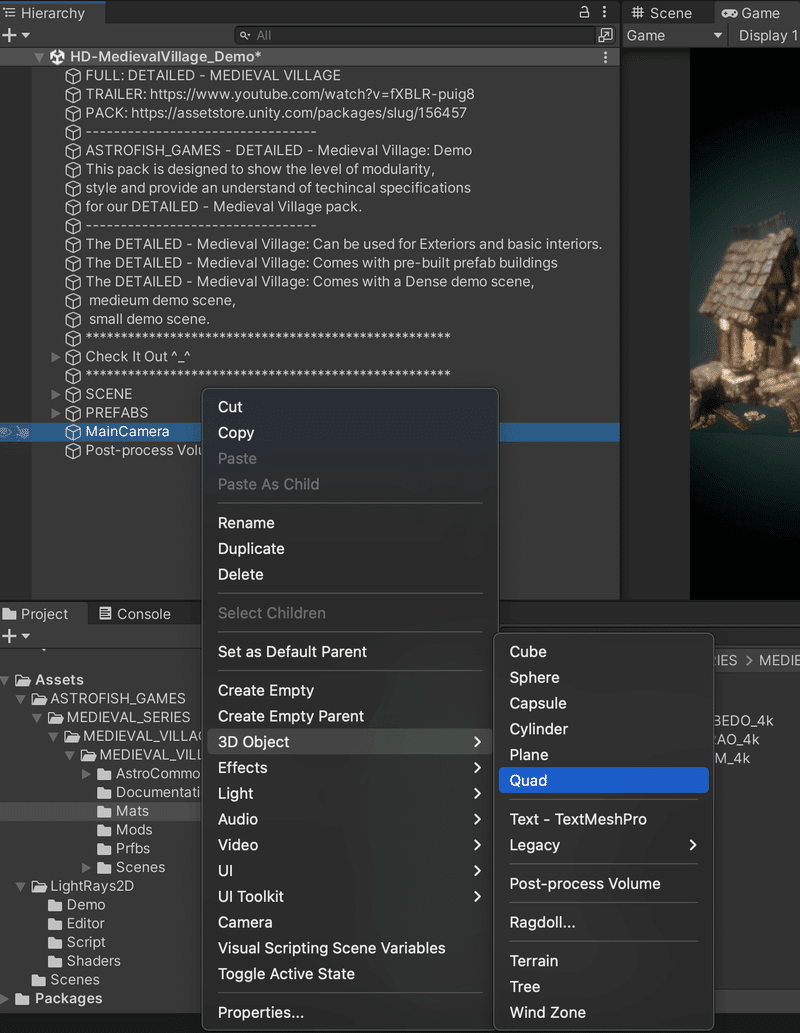Toggle the Hierarchy panel lock icon
Image resolution: width=800 pixels, height=1033 pixels.
(x=584, y=12)
